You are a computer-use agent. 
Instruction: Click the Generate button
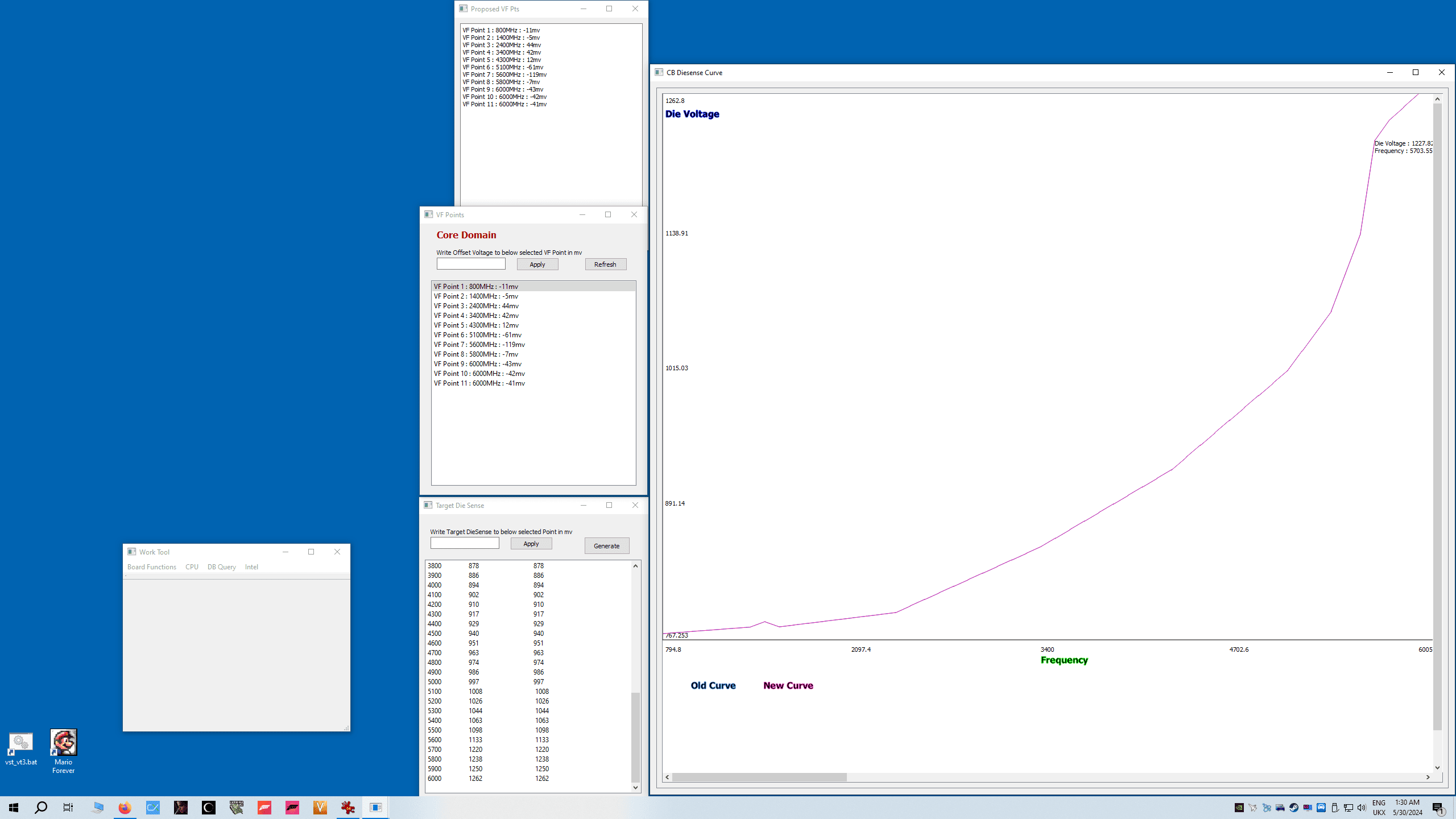click(x=606, y=546)
